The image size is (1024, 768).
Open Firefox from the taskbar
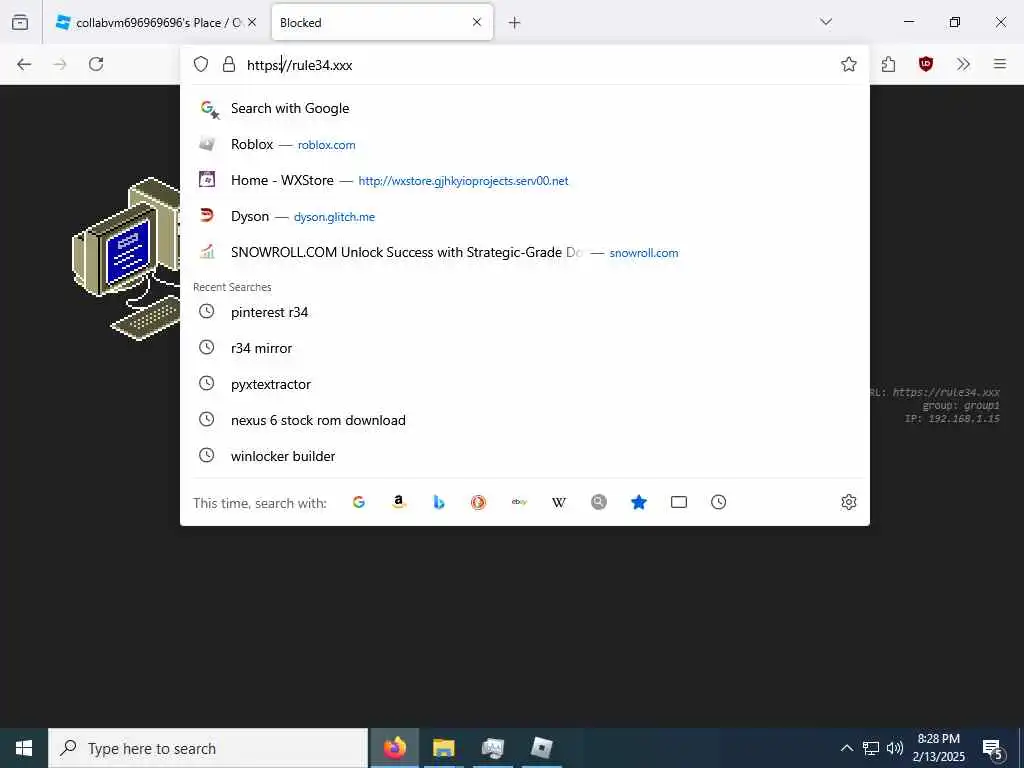pos(394,748)
